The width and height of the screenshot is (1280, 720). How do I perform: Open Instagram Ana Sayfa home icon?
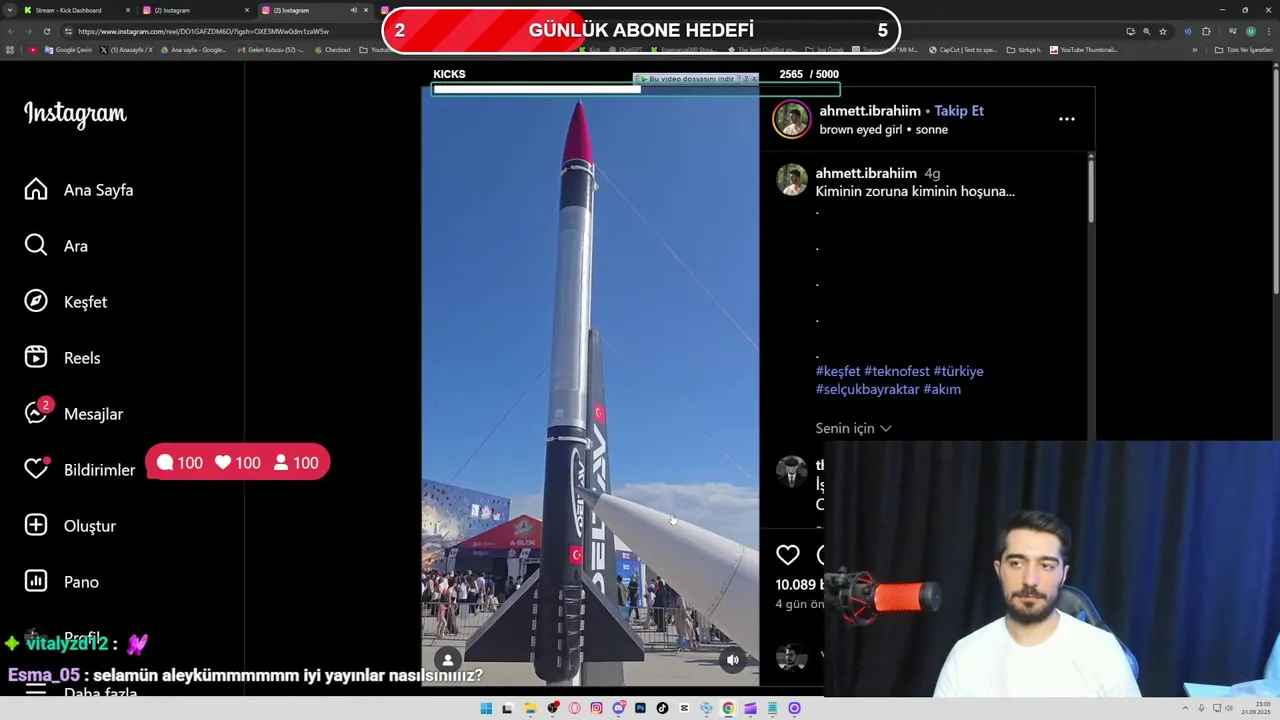click(x=36, y=190)
